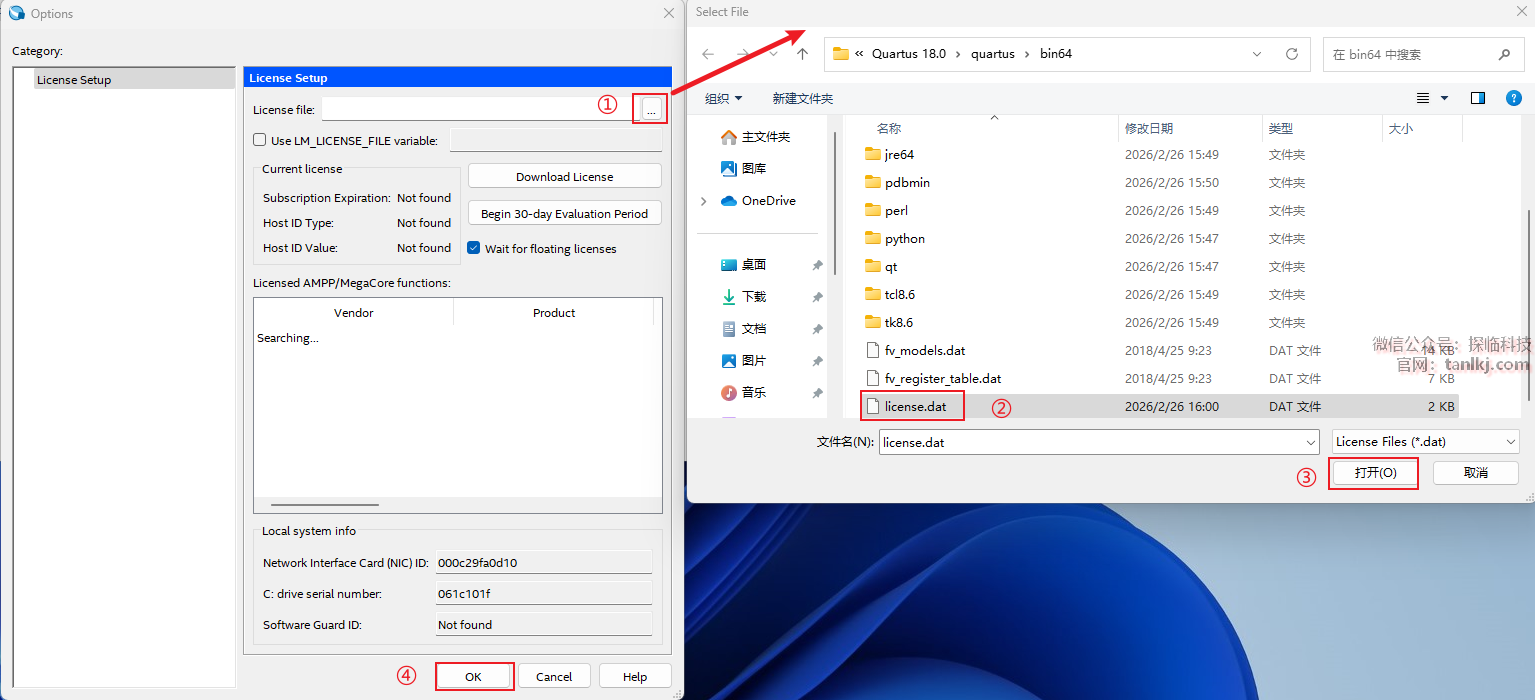
Task: Click 新建文件夹 (New folder)
Action: (802, 98)
